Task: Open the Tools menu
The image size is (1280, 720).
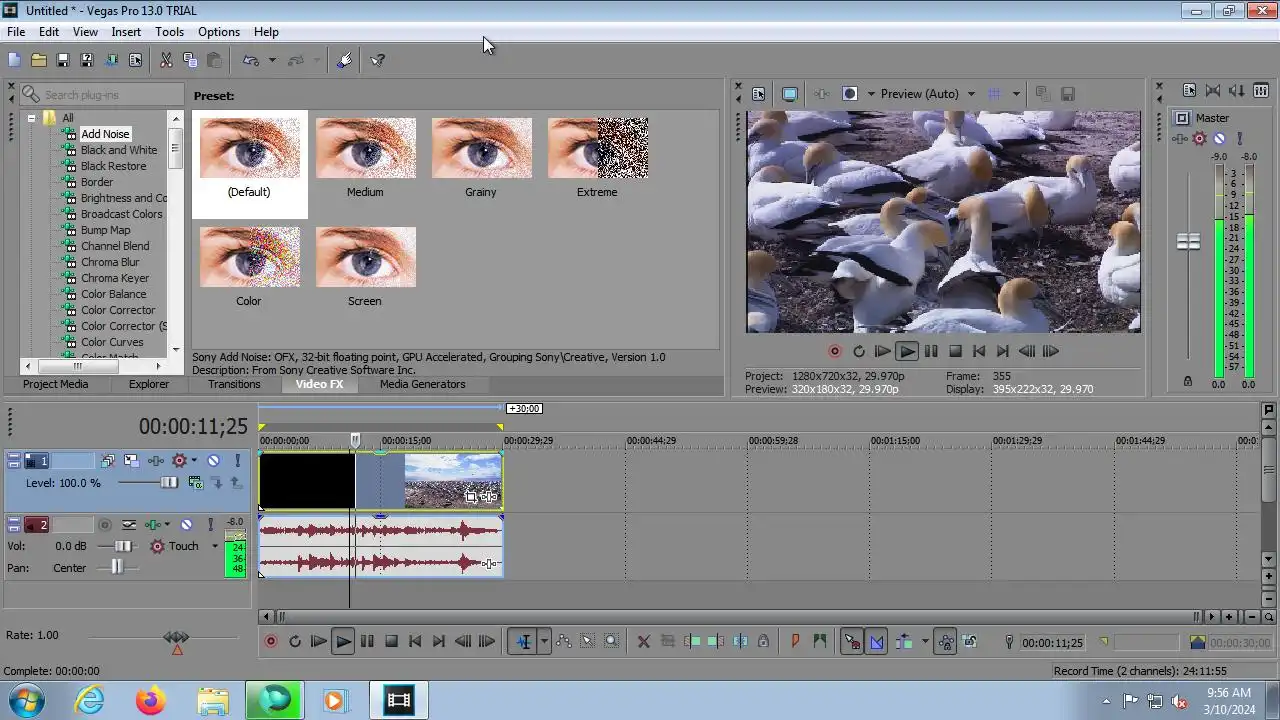Action: (169, 32)
